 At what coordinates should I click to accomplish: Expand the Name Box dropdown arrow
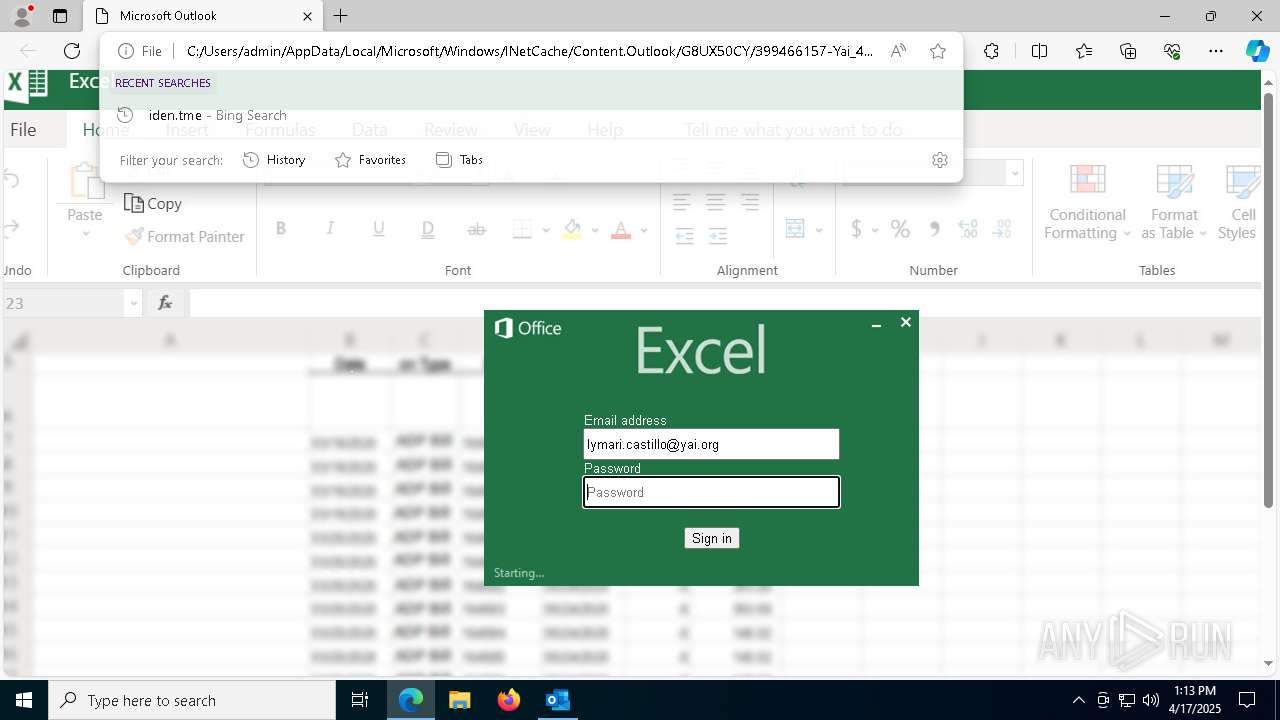point(134,303)
